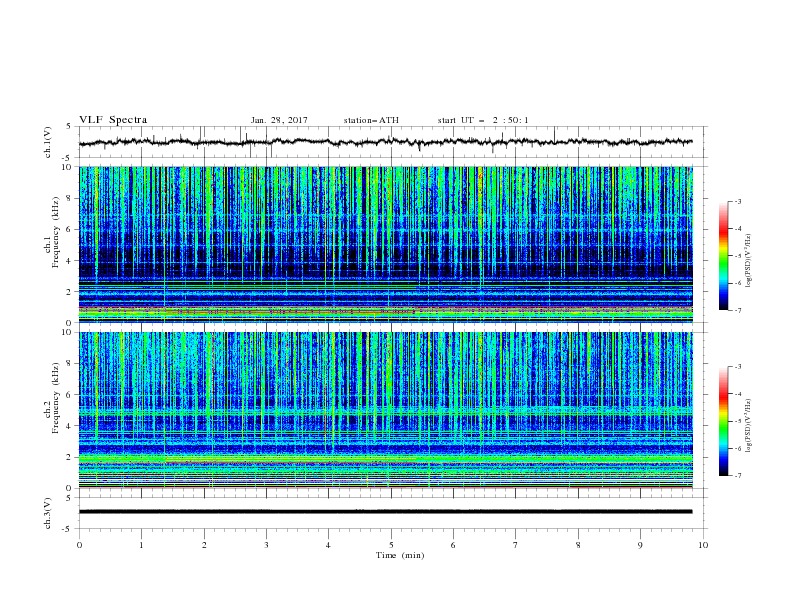Click the "ch.1(V)" axis label
Image resolution: width=792 pixels, height=612 pixels.
(x=48, y=142)
